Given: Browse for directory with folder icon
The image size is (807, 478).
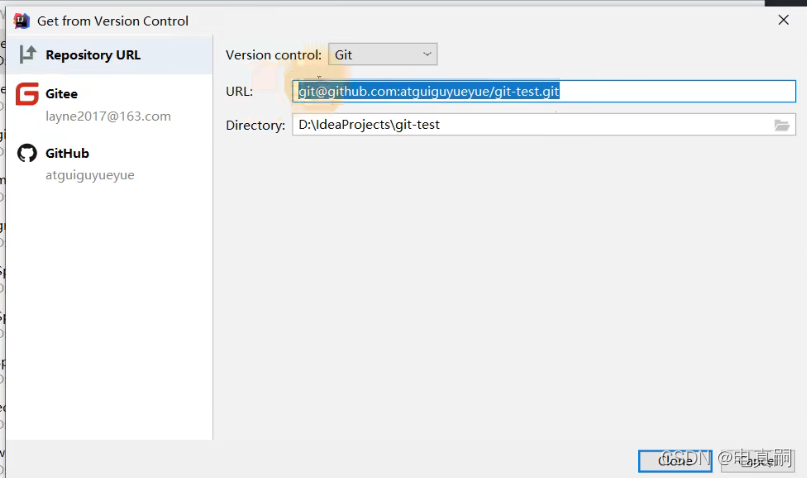Looking at the screenshot, I should click(x=782, y=125).
